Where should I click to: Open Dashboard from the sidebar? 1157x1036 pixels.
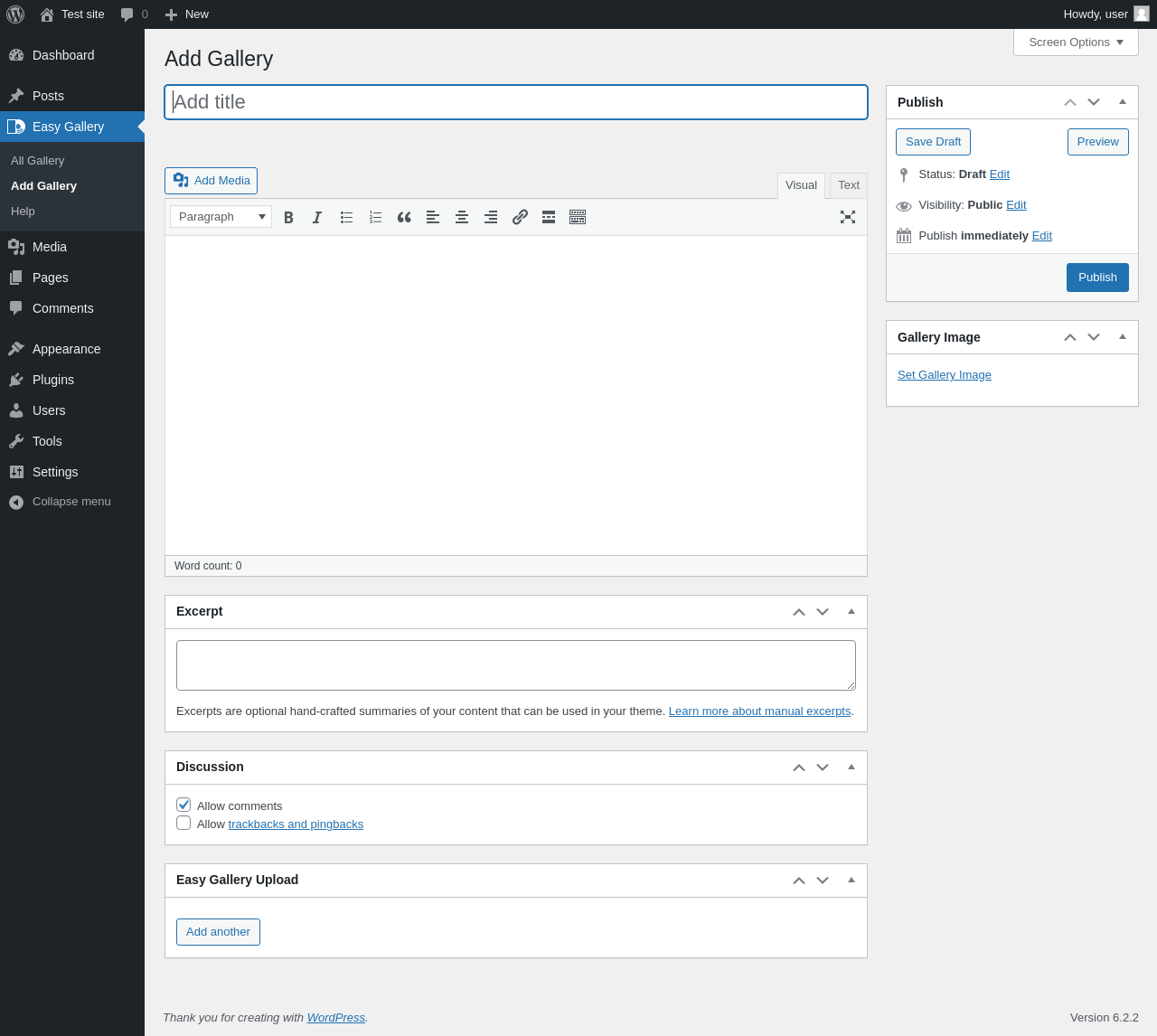(x=72, y=55)
